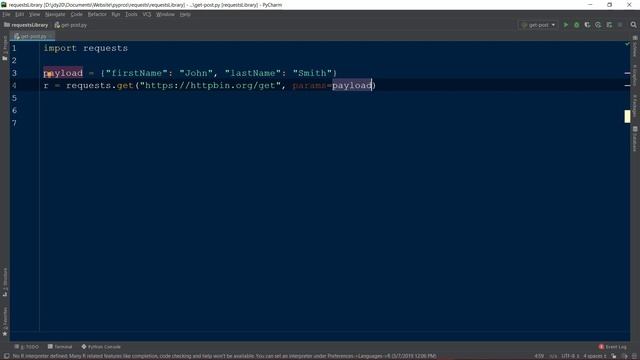640x360 pixels.
Task: Open the Favorites tool window stripe
Action: coord(5,322)
